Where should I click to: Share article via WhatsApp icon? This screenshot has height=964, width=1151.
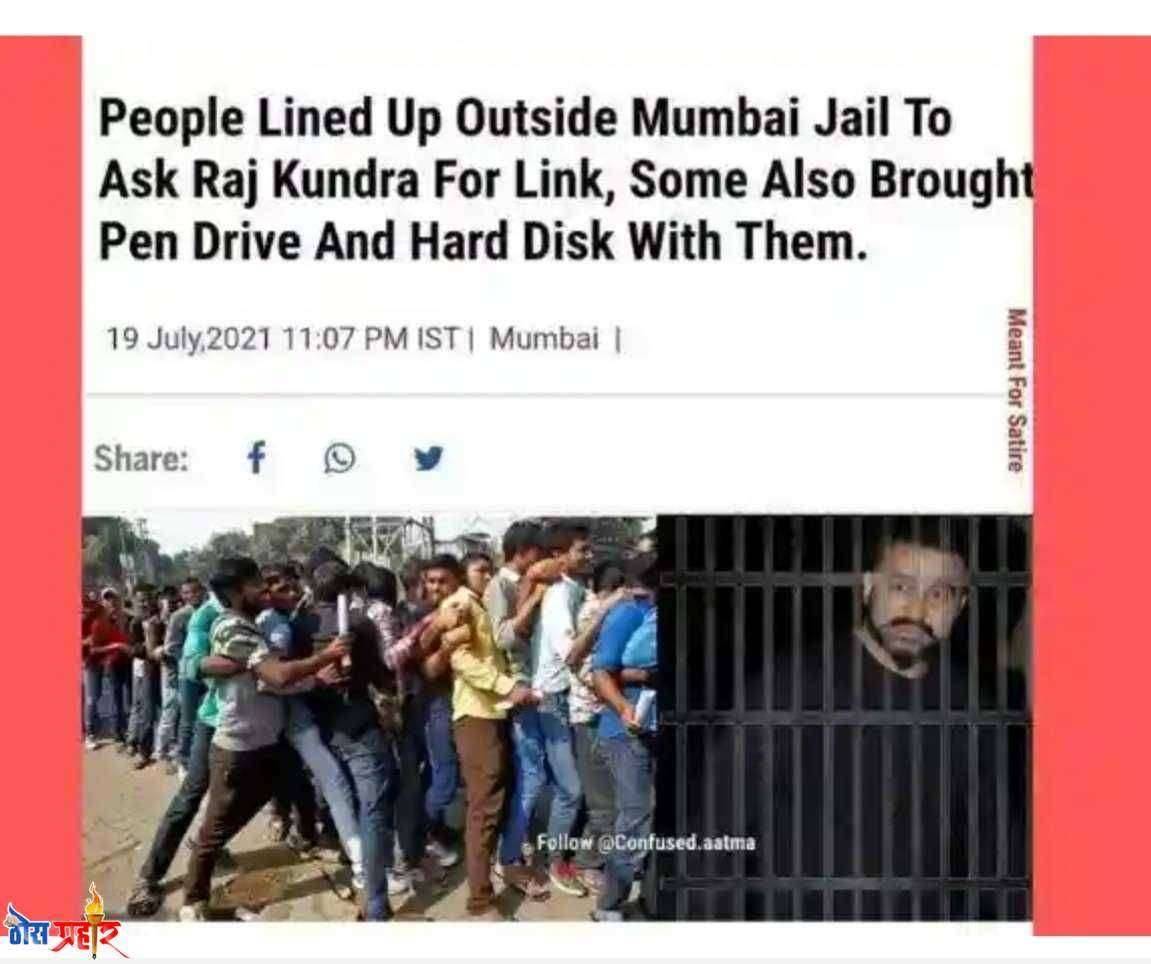(339, 459)
